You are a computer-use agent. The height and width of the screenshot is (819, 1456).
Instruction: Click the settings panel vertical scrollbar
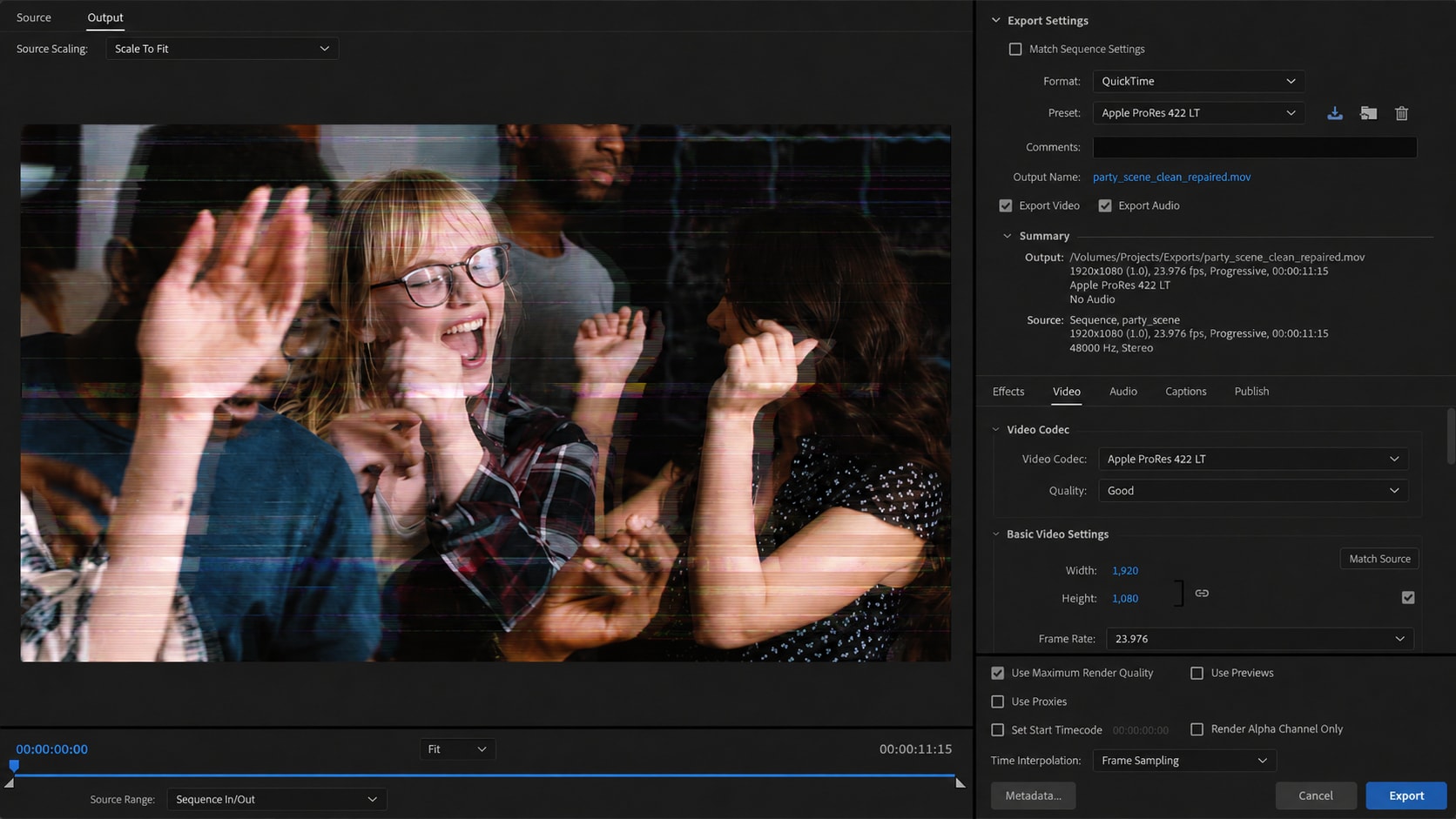1450,437
